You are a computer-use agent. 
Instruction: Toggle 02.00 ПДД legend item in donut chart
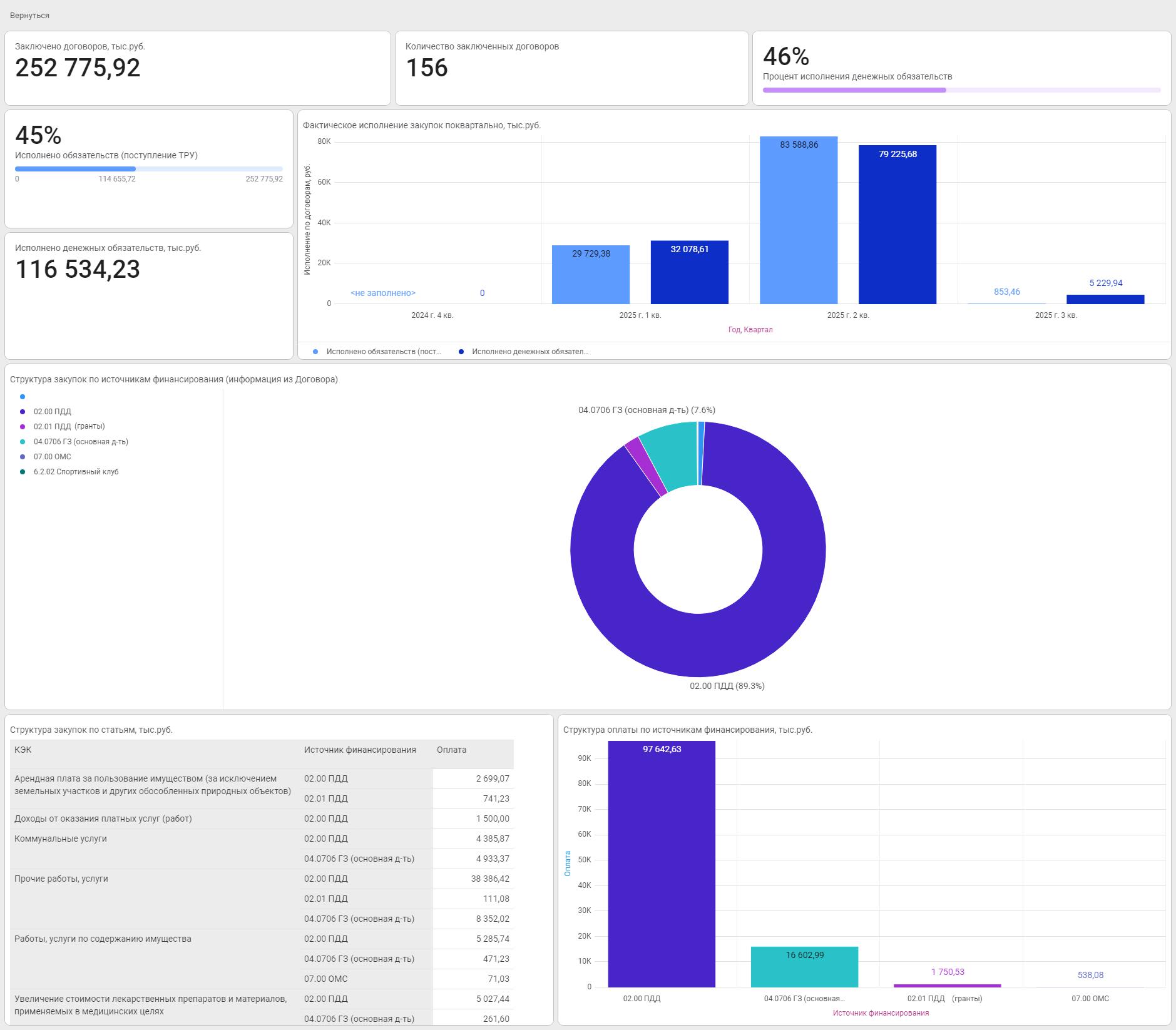click(52, 412)
